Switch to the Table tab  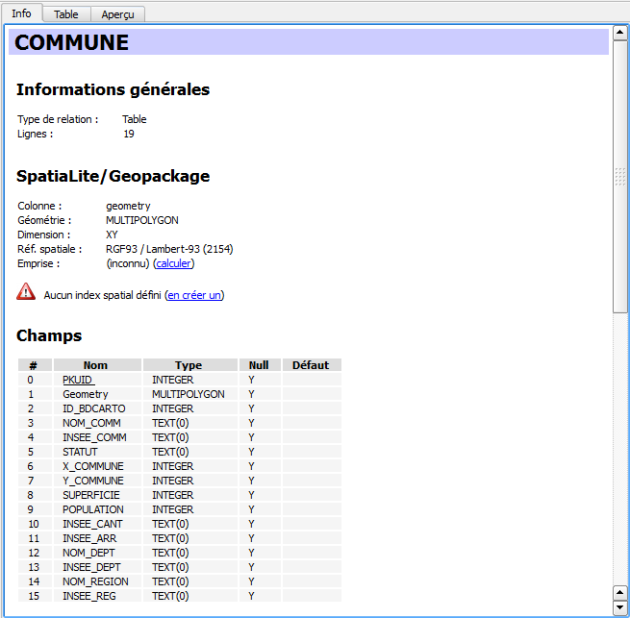[66, 14]
